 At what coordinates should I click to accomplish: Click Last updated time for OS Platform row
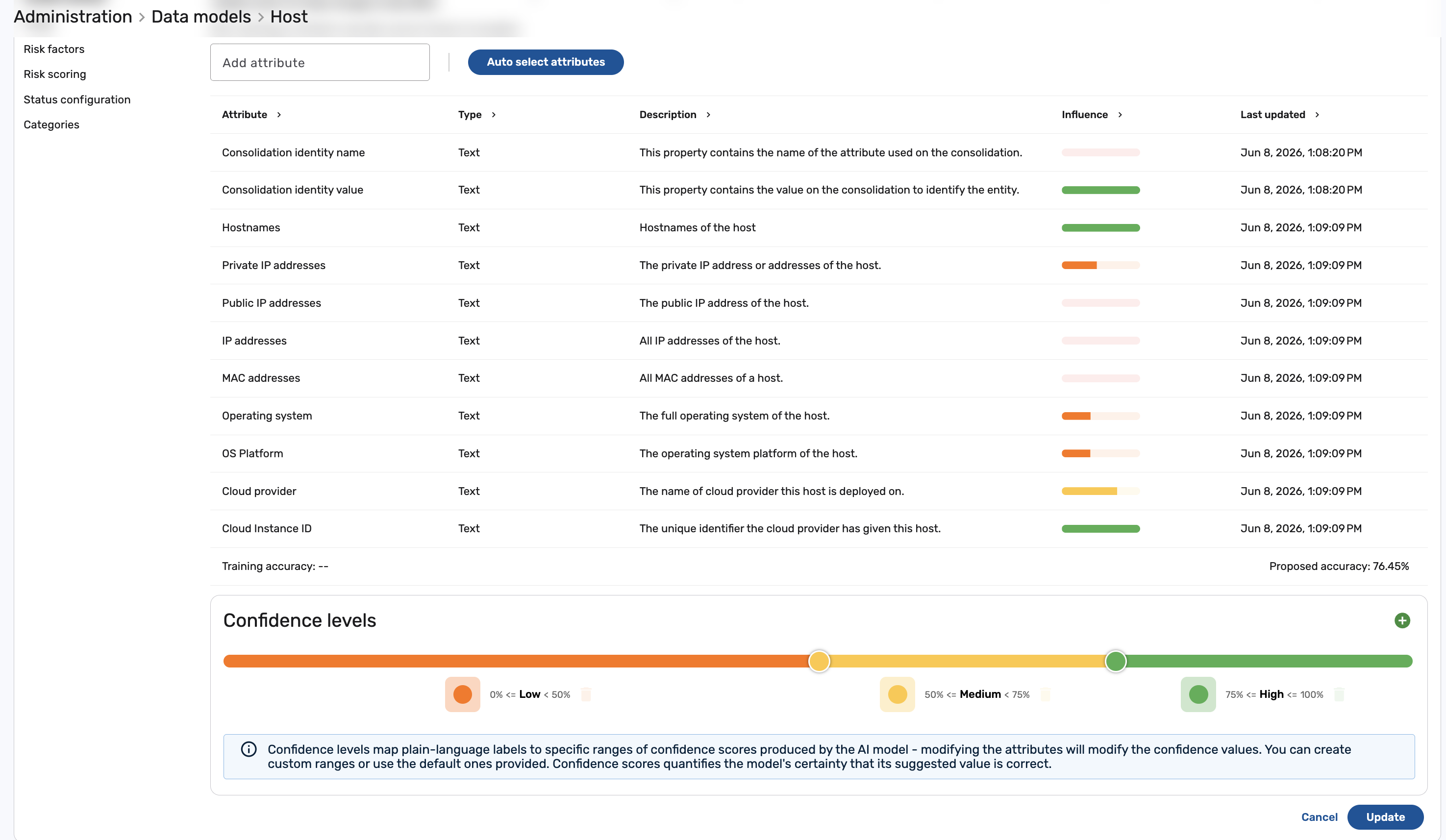coord(1301,453)
